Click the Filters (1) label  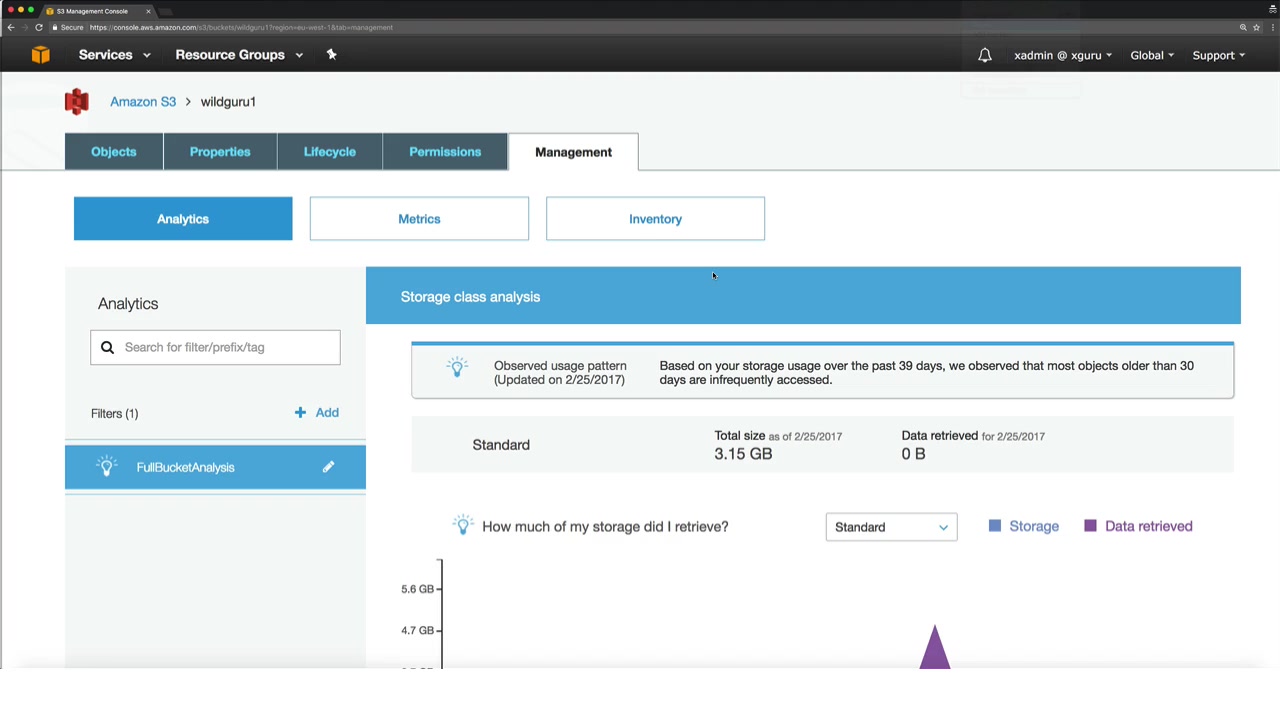pyautogui.click(x=114, y=413)
